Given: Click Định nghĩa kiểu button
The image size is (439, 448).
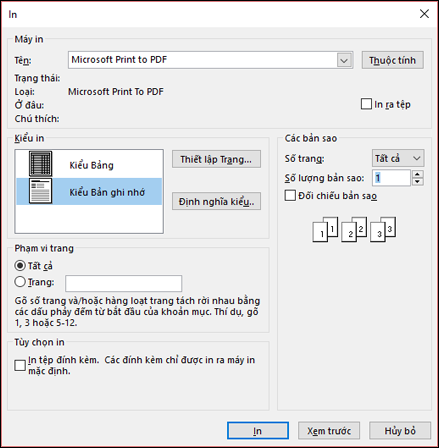Looking at the screenshot, I should click(x=216, y=201).
